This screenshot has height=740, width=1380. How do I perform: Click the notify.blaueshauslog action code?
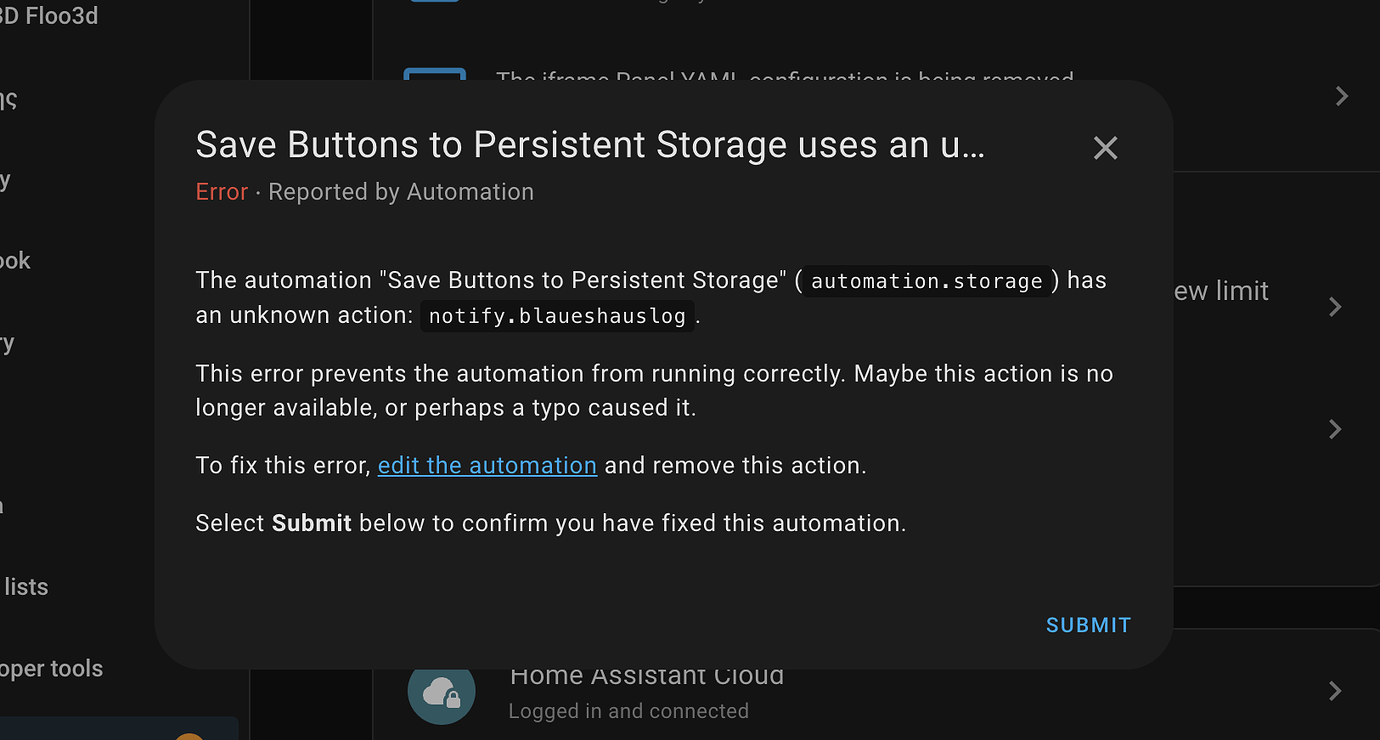tap(557, 316)
